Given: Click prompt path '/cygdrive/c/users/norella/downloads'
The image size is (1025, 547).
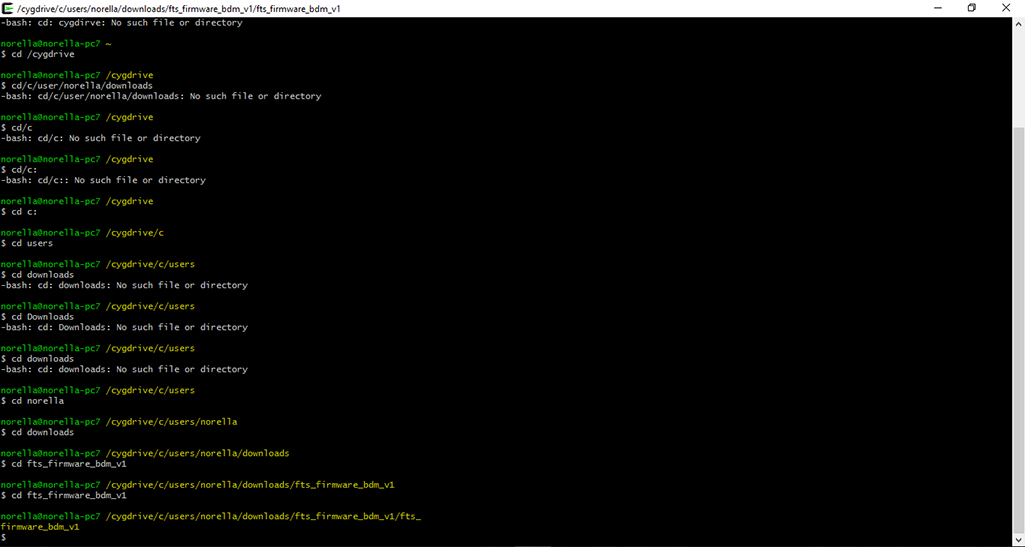Looking at the screenshot, I should tap(197, 453).
